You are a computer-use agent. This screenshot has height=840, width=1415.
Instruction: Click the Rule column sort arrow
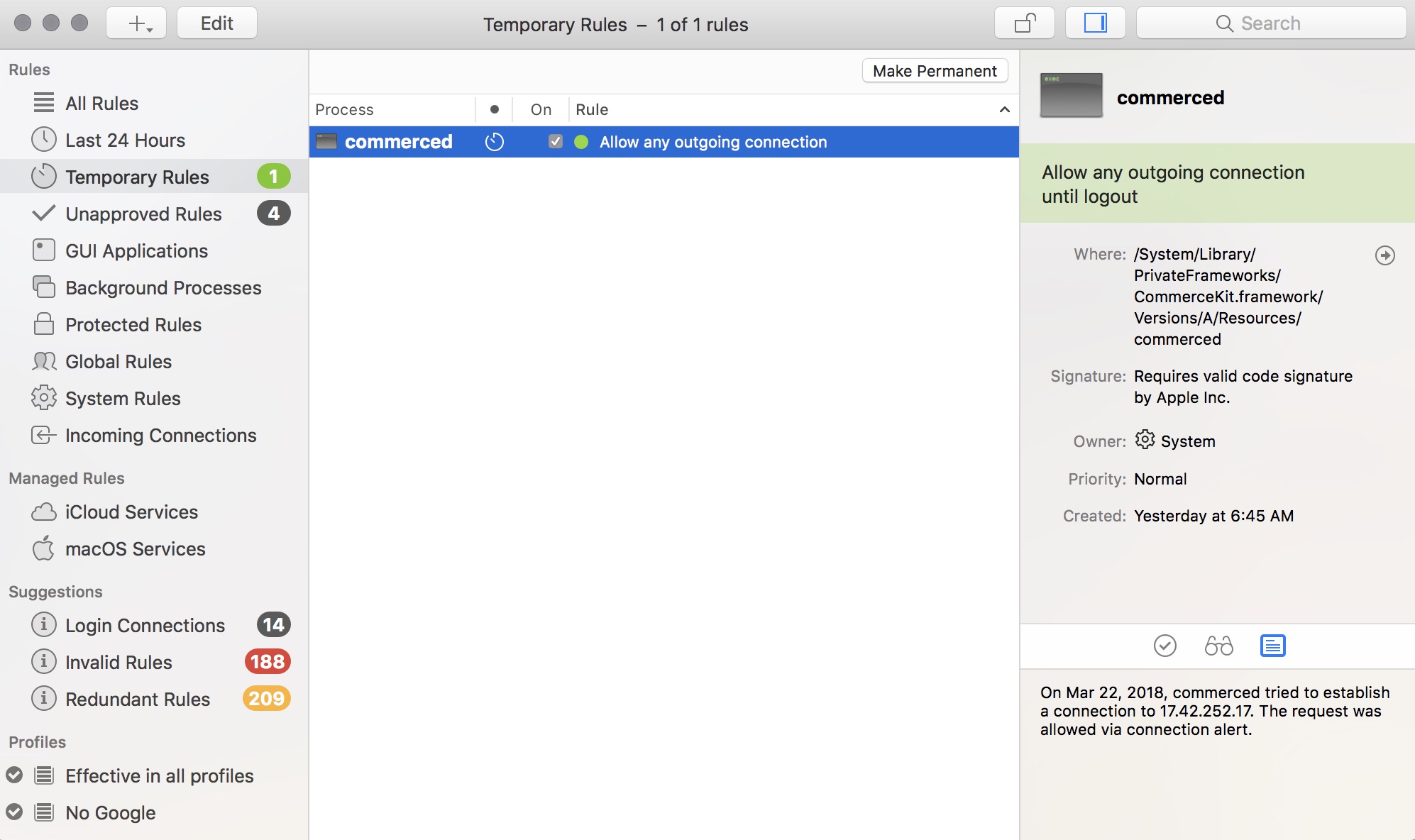[x=1004, y=109]
